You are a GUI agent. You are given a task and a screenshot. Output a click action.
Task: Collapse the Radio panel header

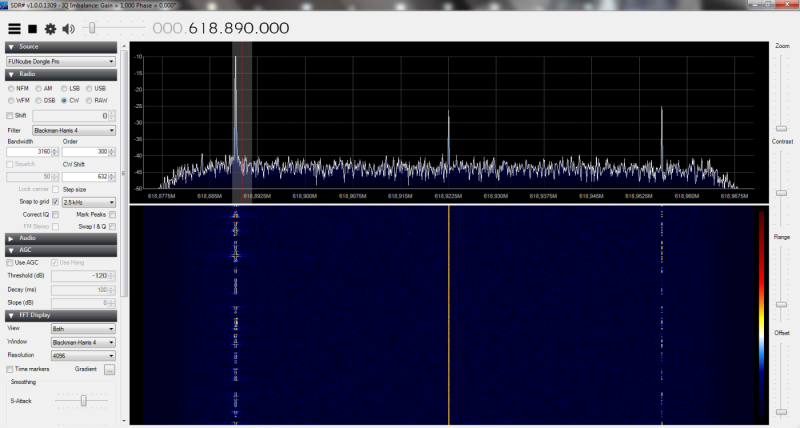(61, 74)
